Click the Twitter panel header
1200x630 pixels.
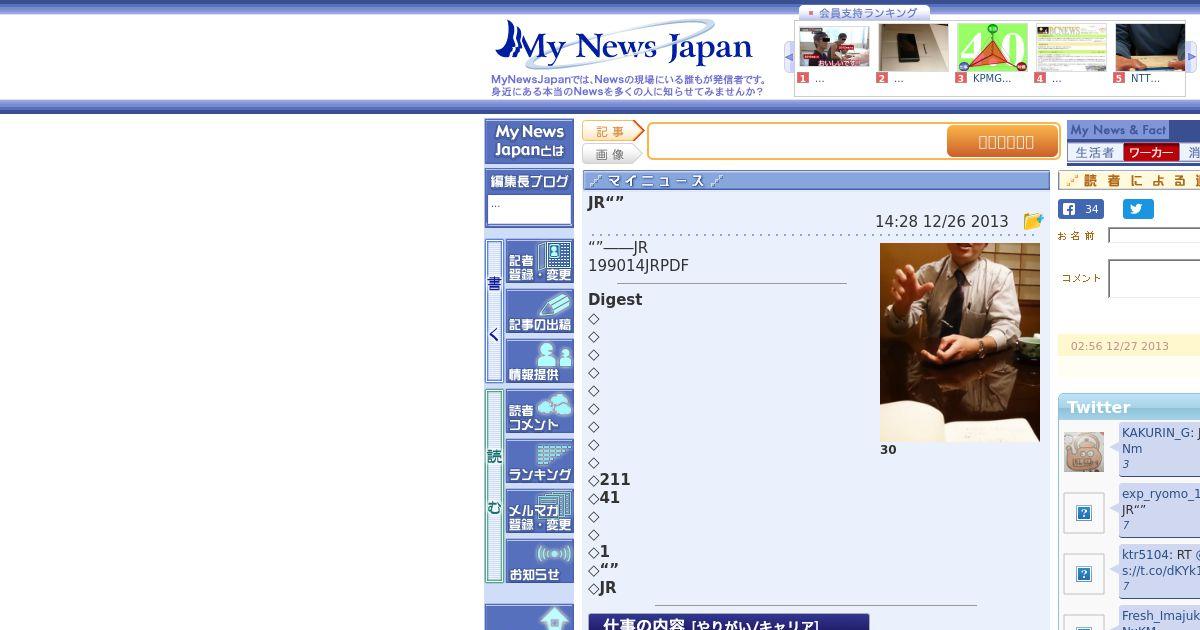coord(1130,407)
